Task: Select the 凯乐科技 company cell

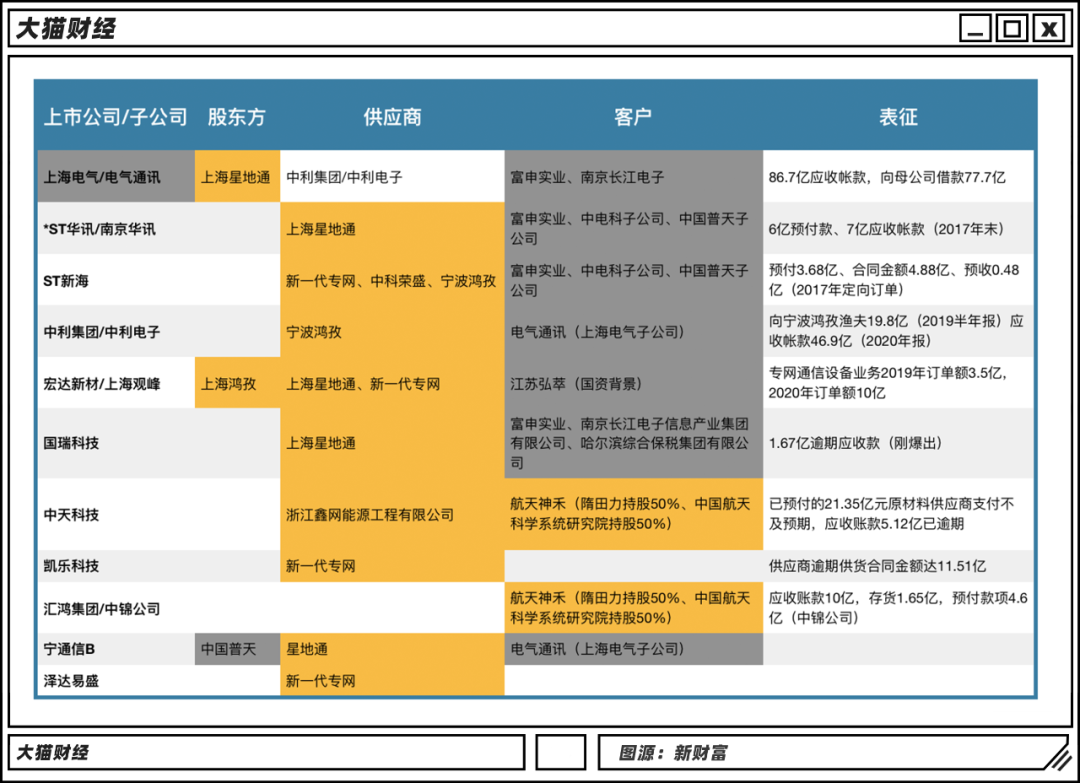Action: point(116,565)
